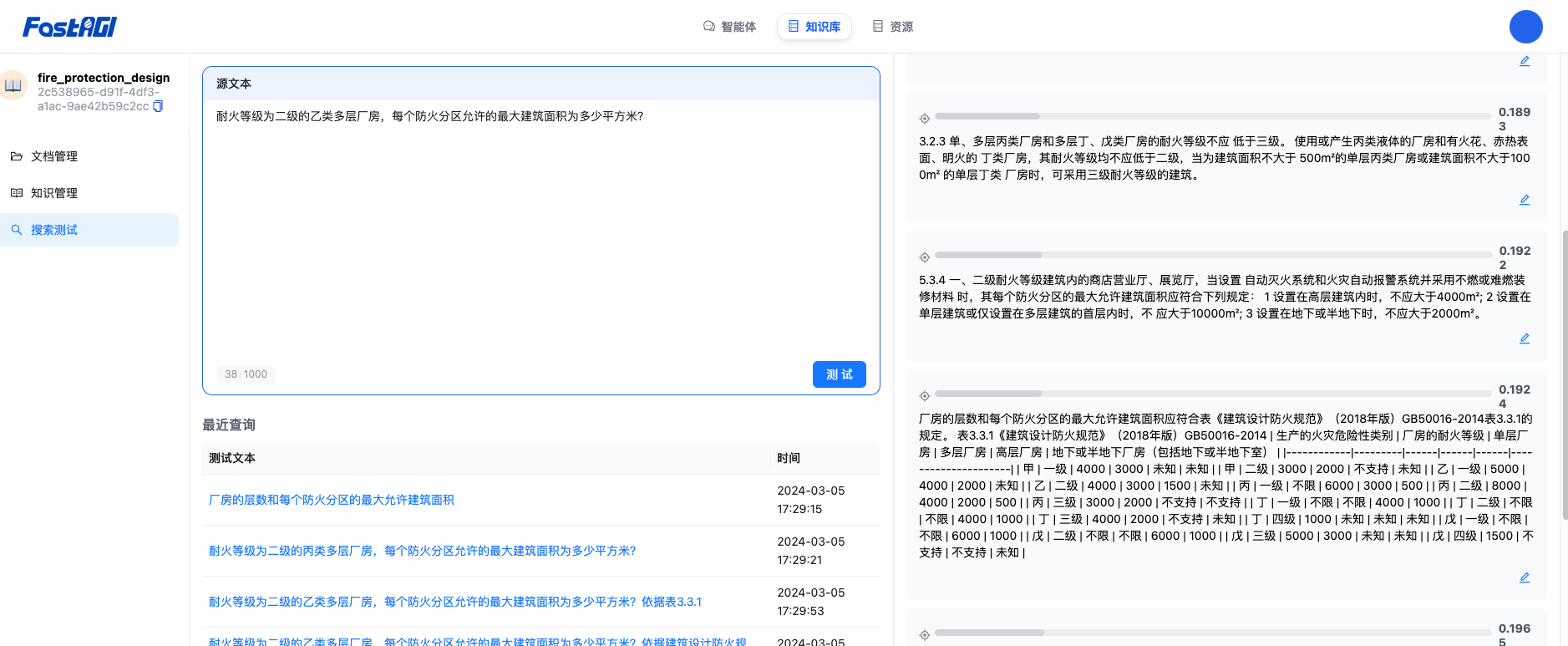Click the 测试 button
The image size is (1568, 646).
pyautogui.click(x=839, y=374)
